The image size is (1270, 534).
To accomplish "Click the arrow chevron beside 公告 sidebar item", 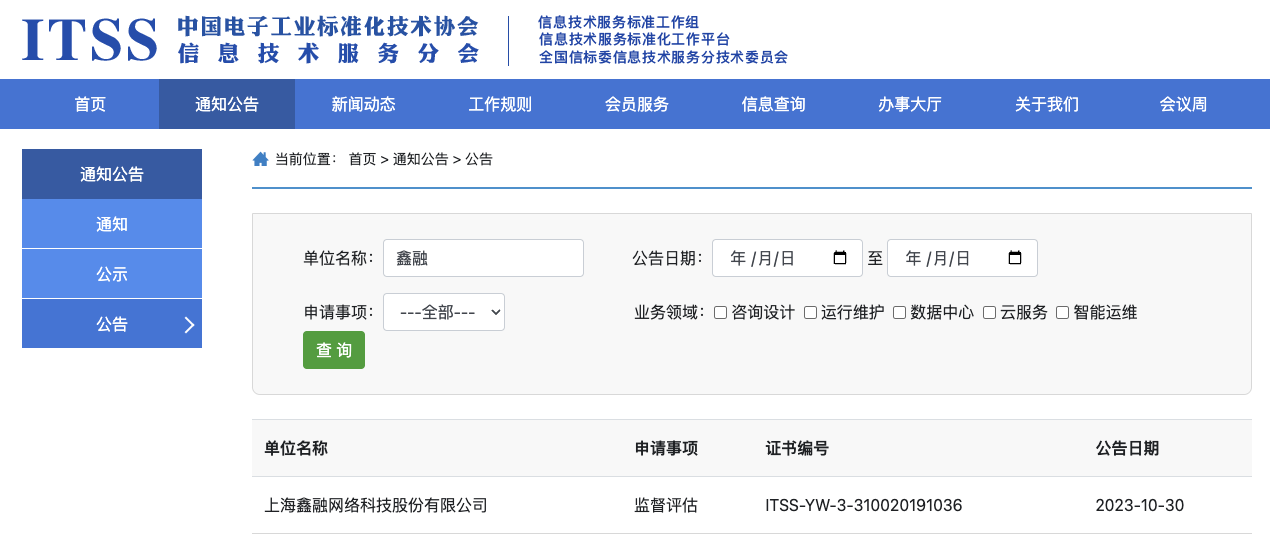I will pyautogui.click(x=189, y=324).
